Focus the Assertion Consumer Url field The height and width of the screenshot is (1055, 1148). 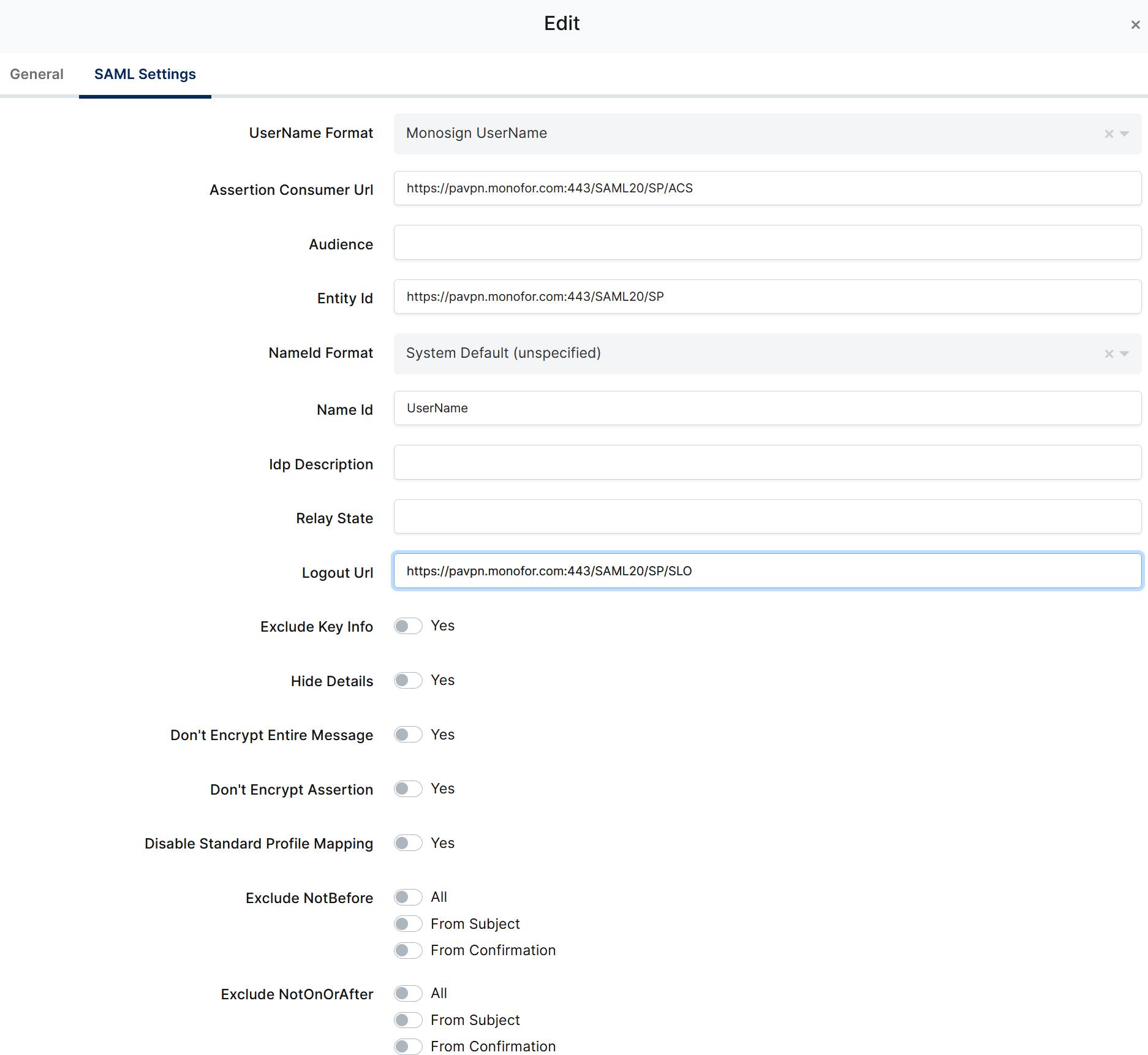[x=767, y=188]
